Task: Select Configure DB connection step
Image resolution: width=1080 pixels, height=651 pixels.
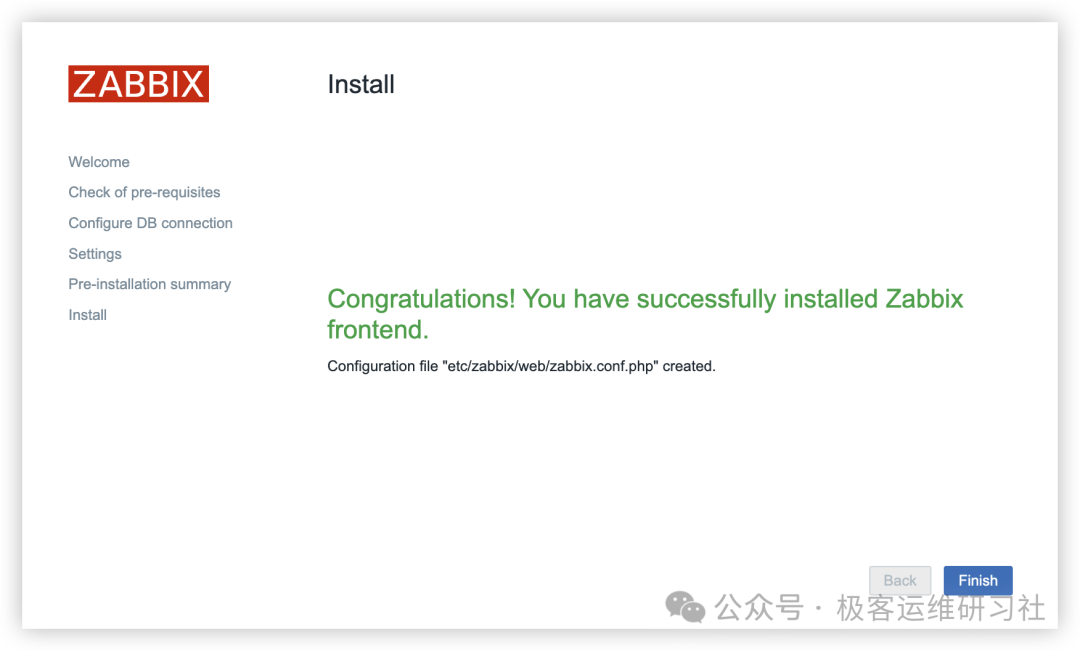Action: click(x=150, y=223)
